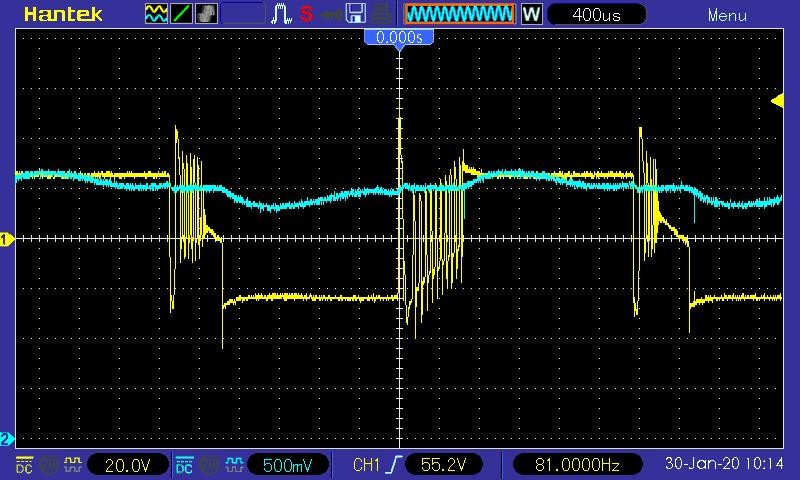Click the gray persistence display icon

tap(206, 14)
